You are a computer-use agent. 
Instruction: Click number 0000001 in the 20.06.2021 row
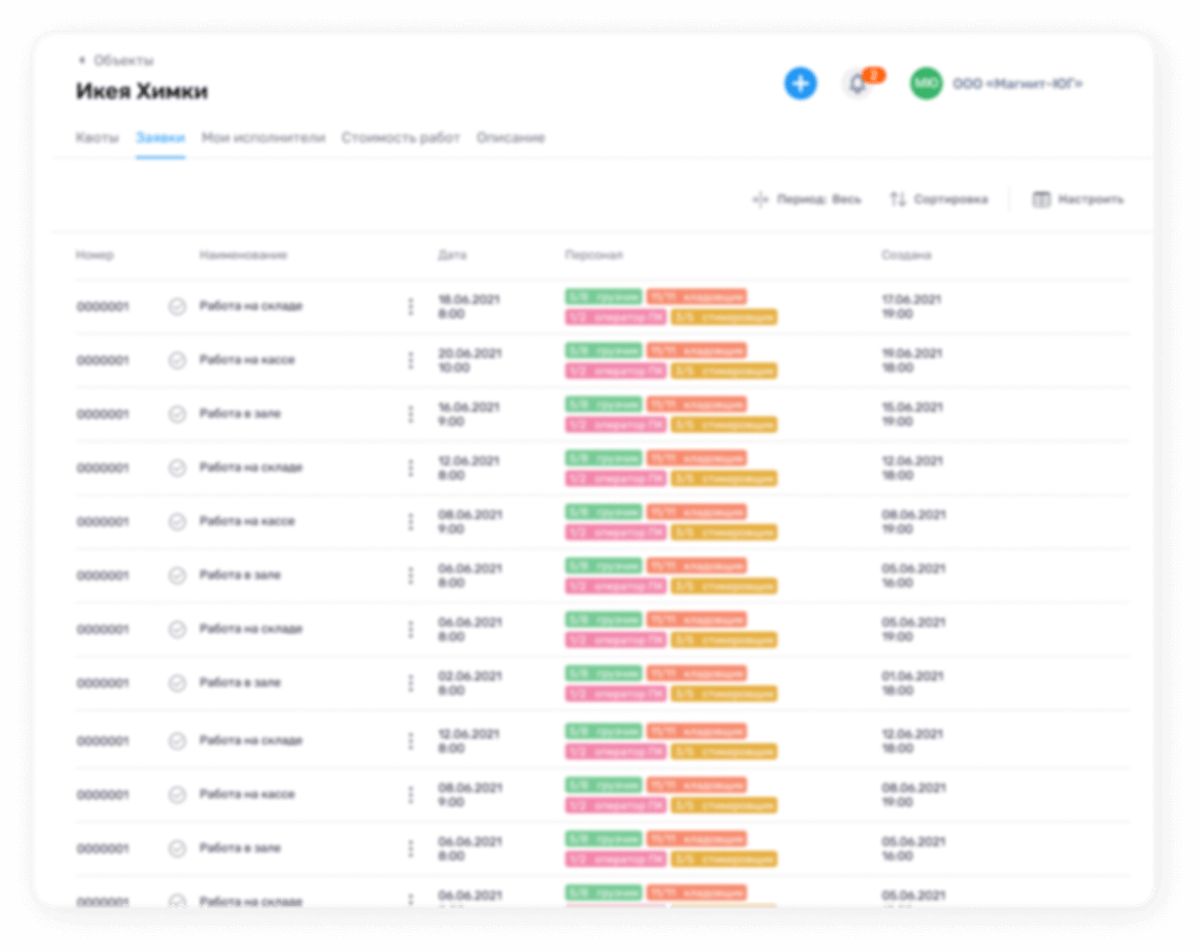pos(102,361)
